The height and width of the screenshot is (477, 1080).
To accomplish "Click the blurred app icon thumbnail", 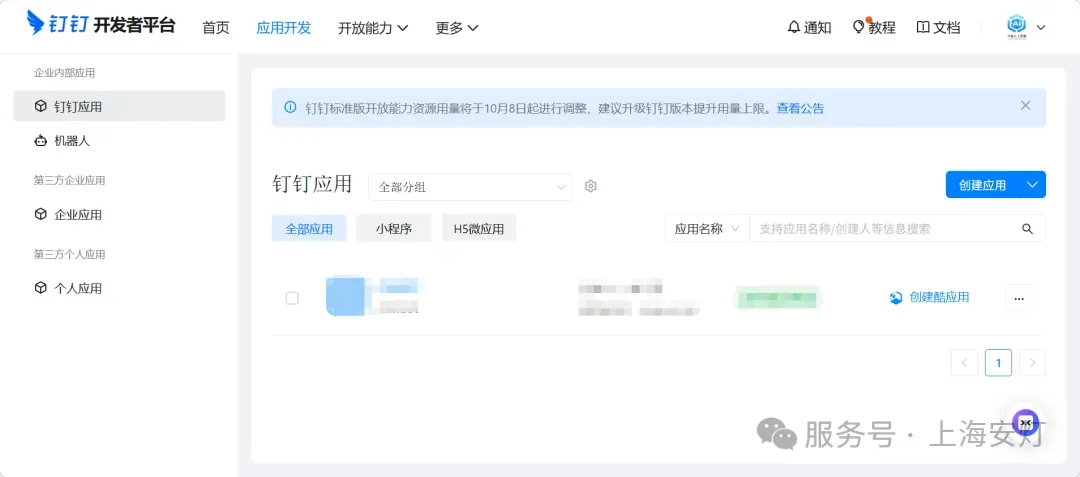I will (345, 295).
